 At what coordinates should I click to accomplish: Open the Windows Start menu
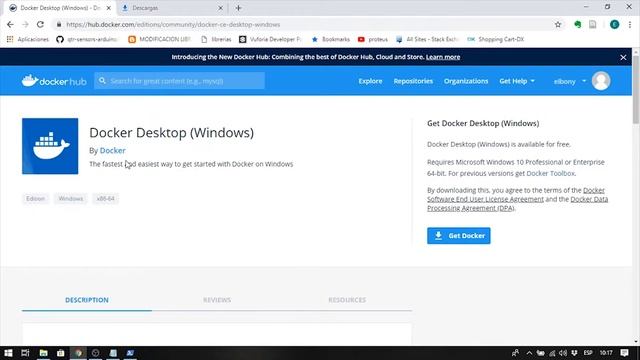click(x=8, y=353)
